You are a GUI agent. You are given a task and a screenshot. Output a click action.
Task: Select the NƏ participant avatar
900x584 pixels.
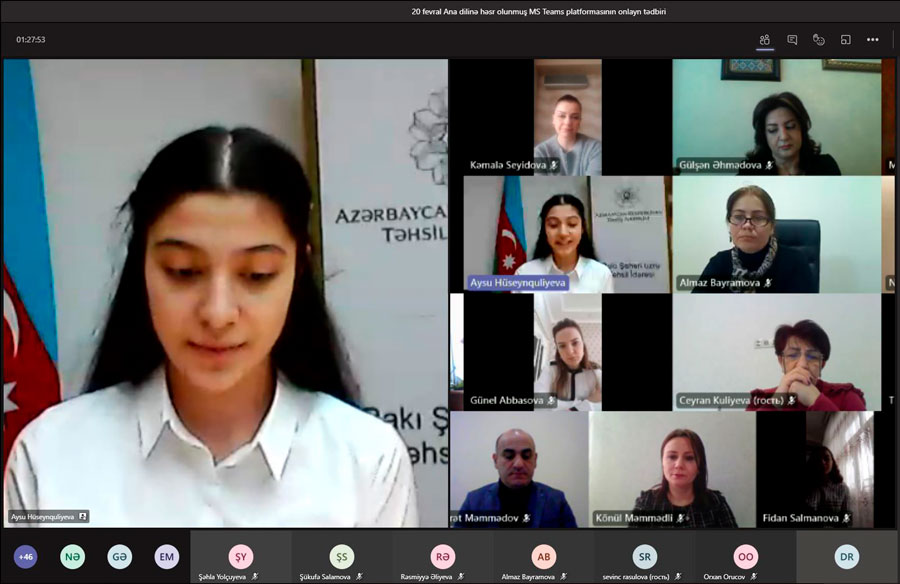pos(72,557)
